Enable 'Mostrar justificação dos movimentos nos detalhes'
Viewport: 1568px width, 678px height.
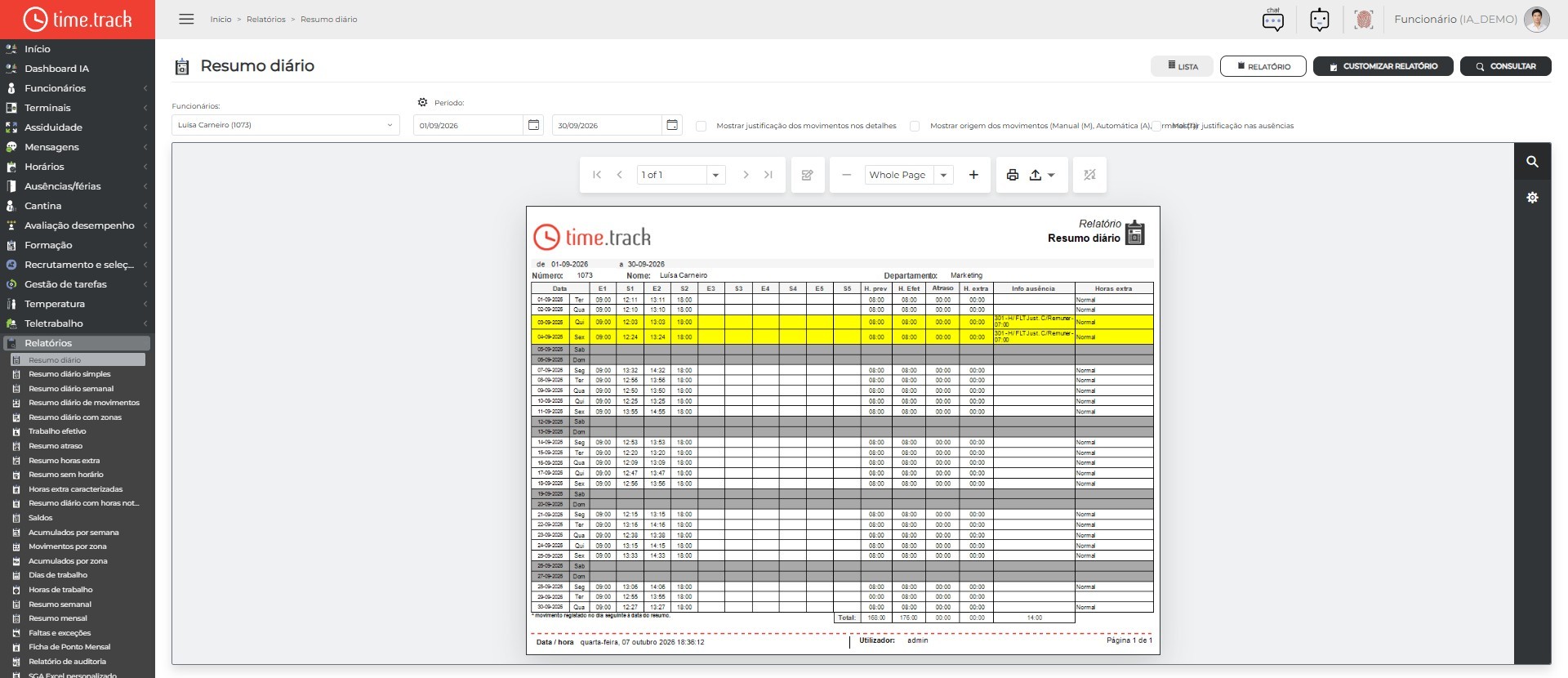coord(701,126)
